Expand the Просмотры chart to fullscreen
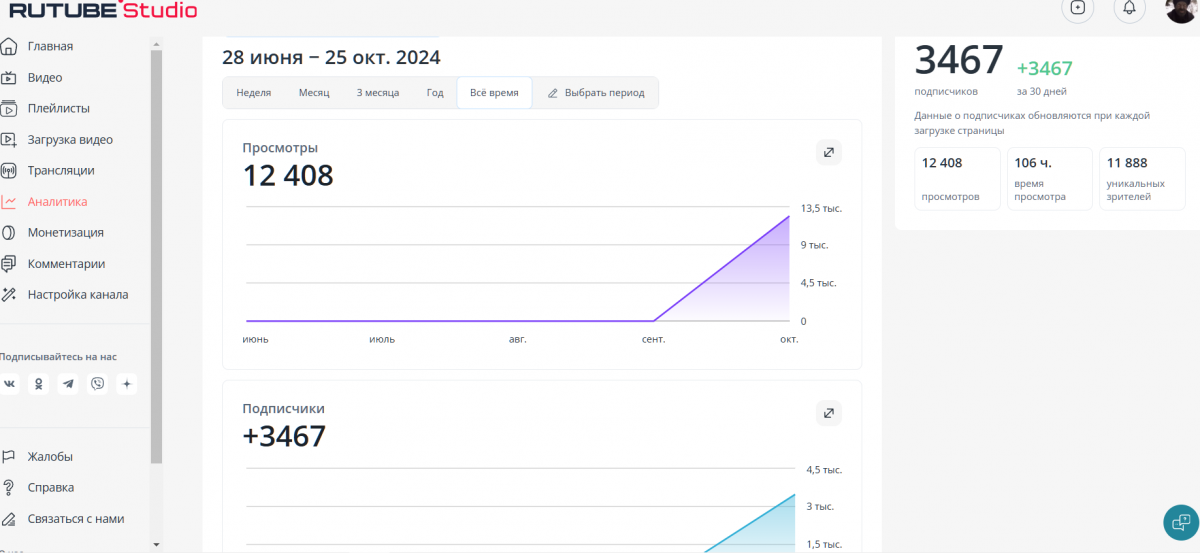The height and width of the screenshot is (553, 1200). tap(828, 152)
